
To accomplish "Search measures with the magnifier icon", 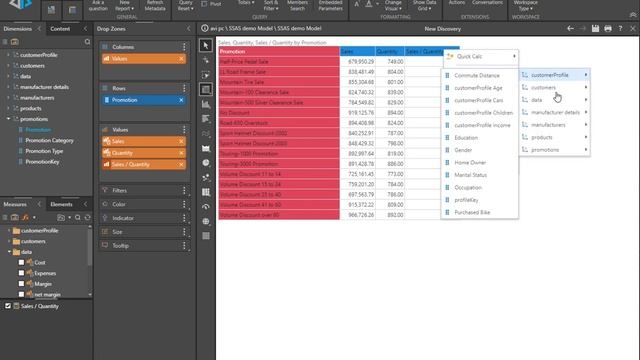I will point(78,218).
